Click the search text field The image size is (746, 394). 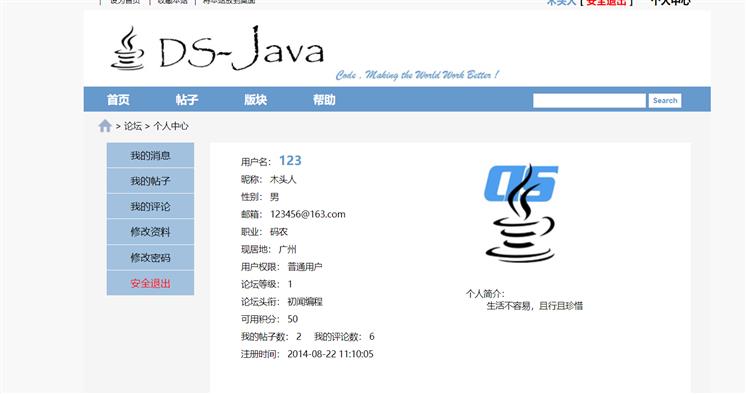[x=589, y=100]
